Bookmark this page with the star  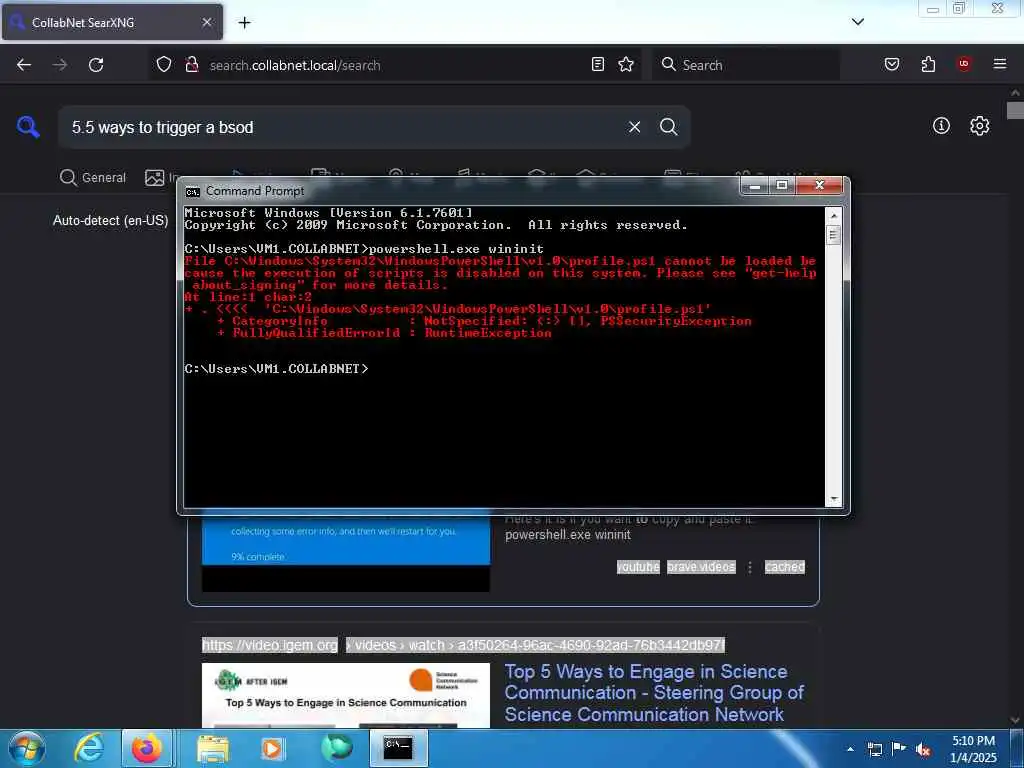tap(626, 64)
